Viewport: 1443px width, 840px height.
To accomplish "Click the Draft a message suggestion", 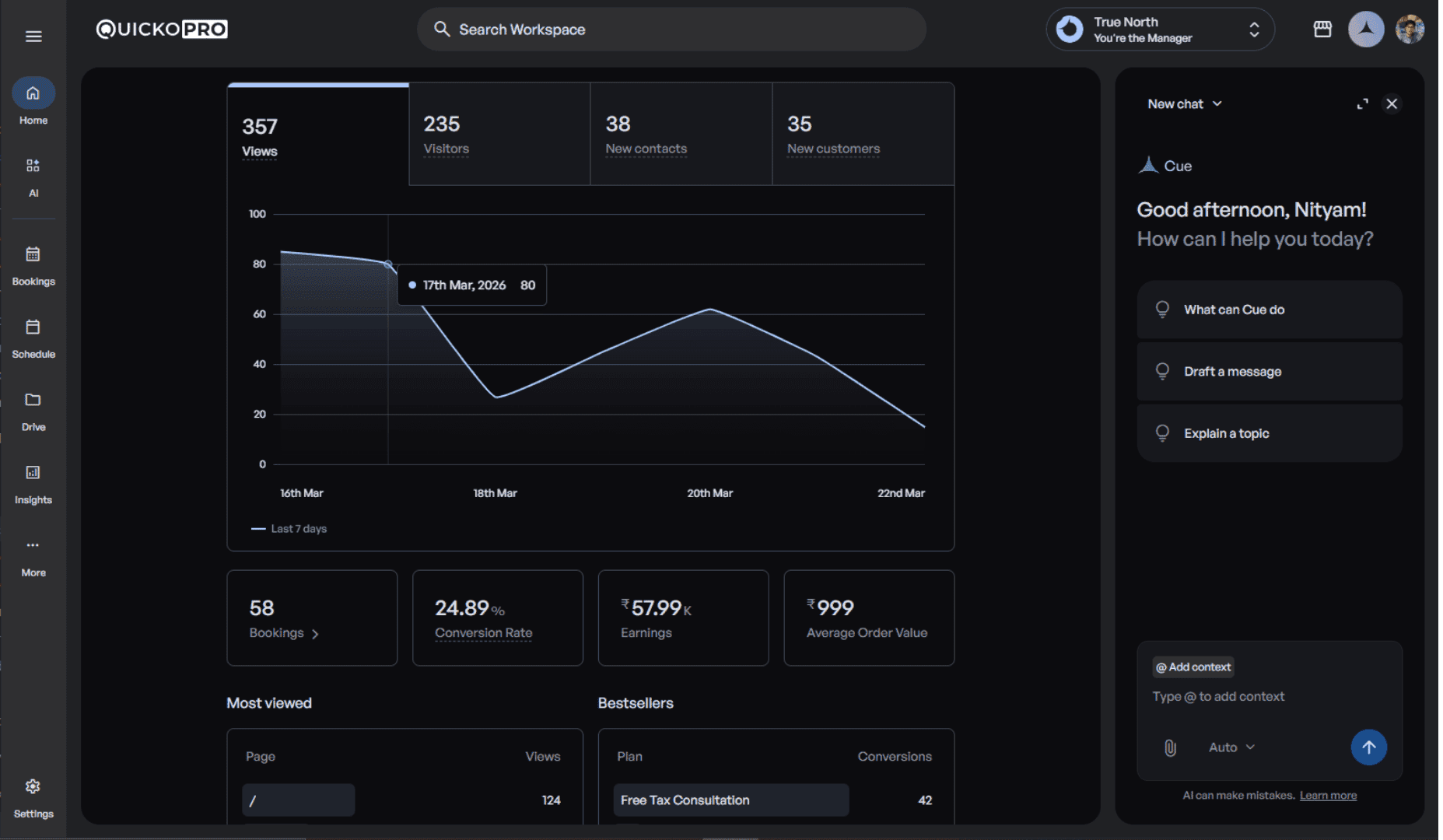I will [1269, 372].
